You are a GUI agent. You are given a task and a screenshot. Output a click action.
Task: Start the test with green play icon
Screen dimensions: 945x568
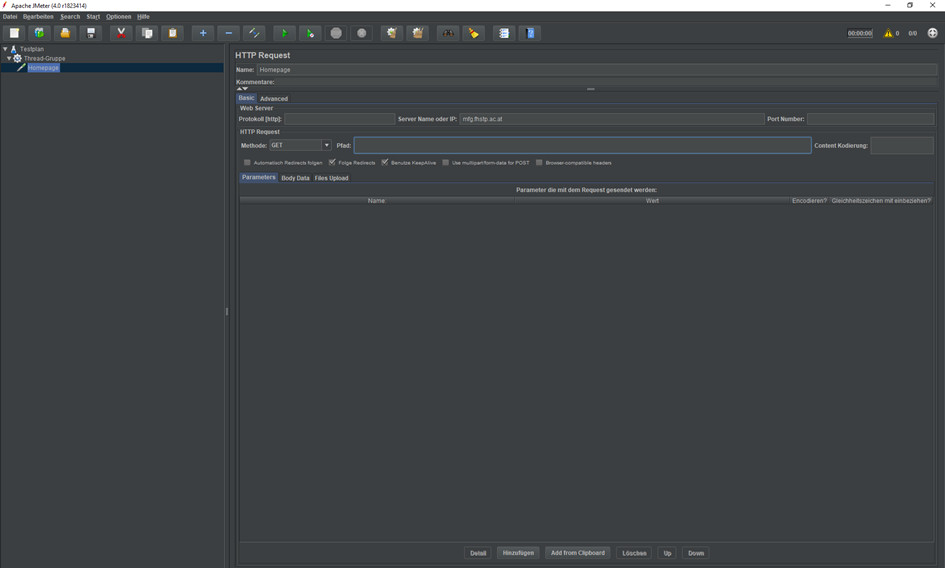[284, 33]
